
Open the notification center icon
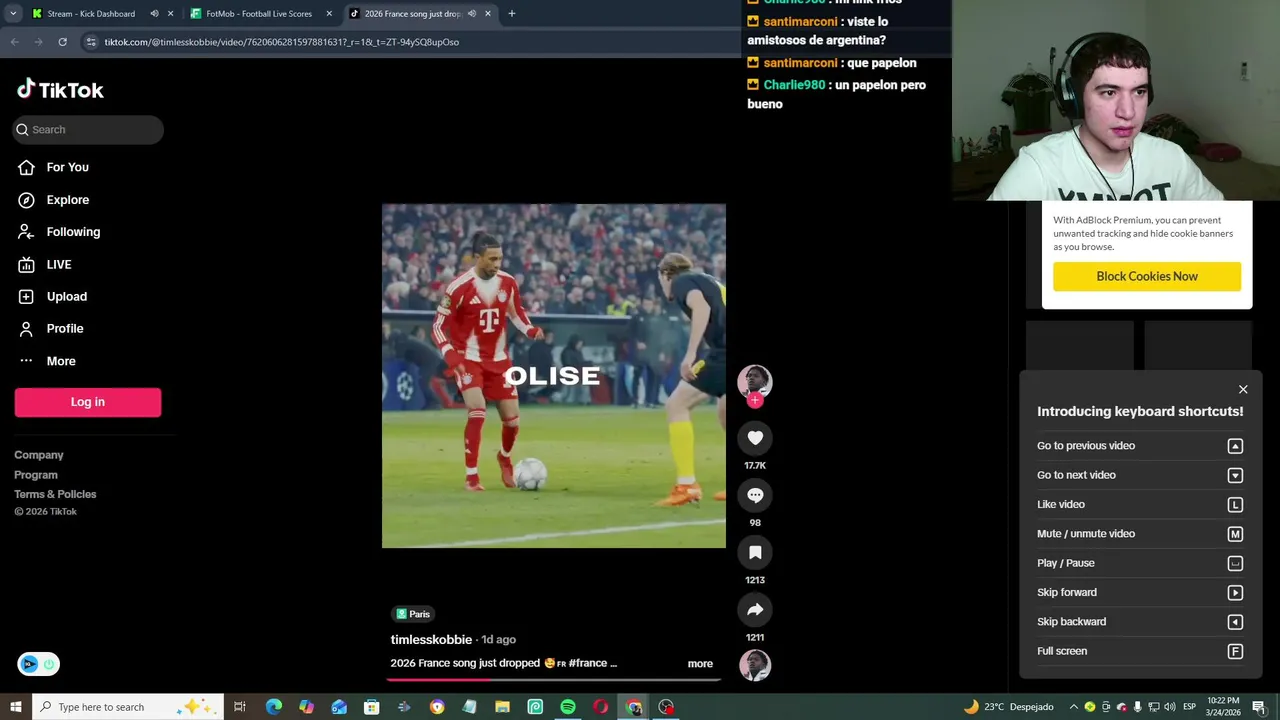click(x=1259, y=707)
